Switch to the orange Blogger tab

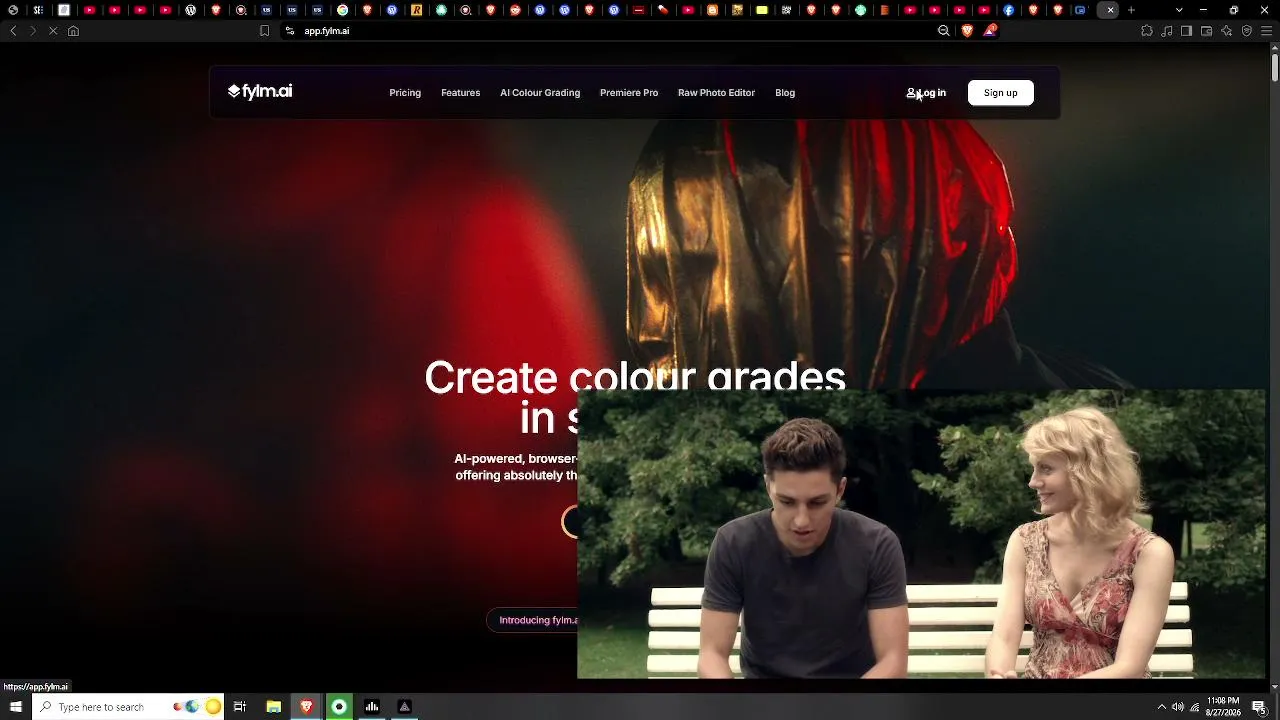(713, 10)
